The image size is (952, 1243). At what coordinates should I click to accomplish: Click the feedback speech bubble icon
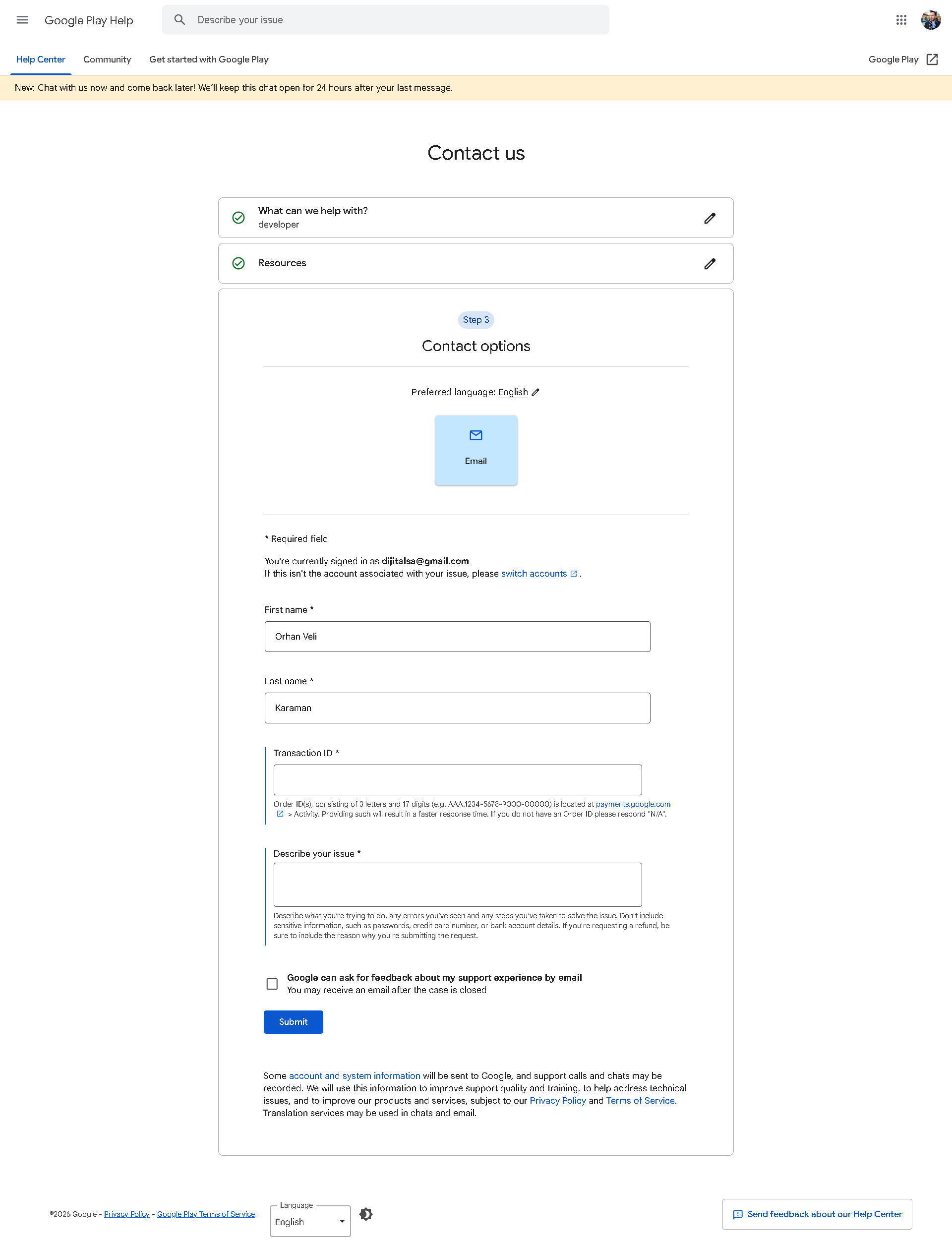pyautogui.click(x=737, y=1214)
